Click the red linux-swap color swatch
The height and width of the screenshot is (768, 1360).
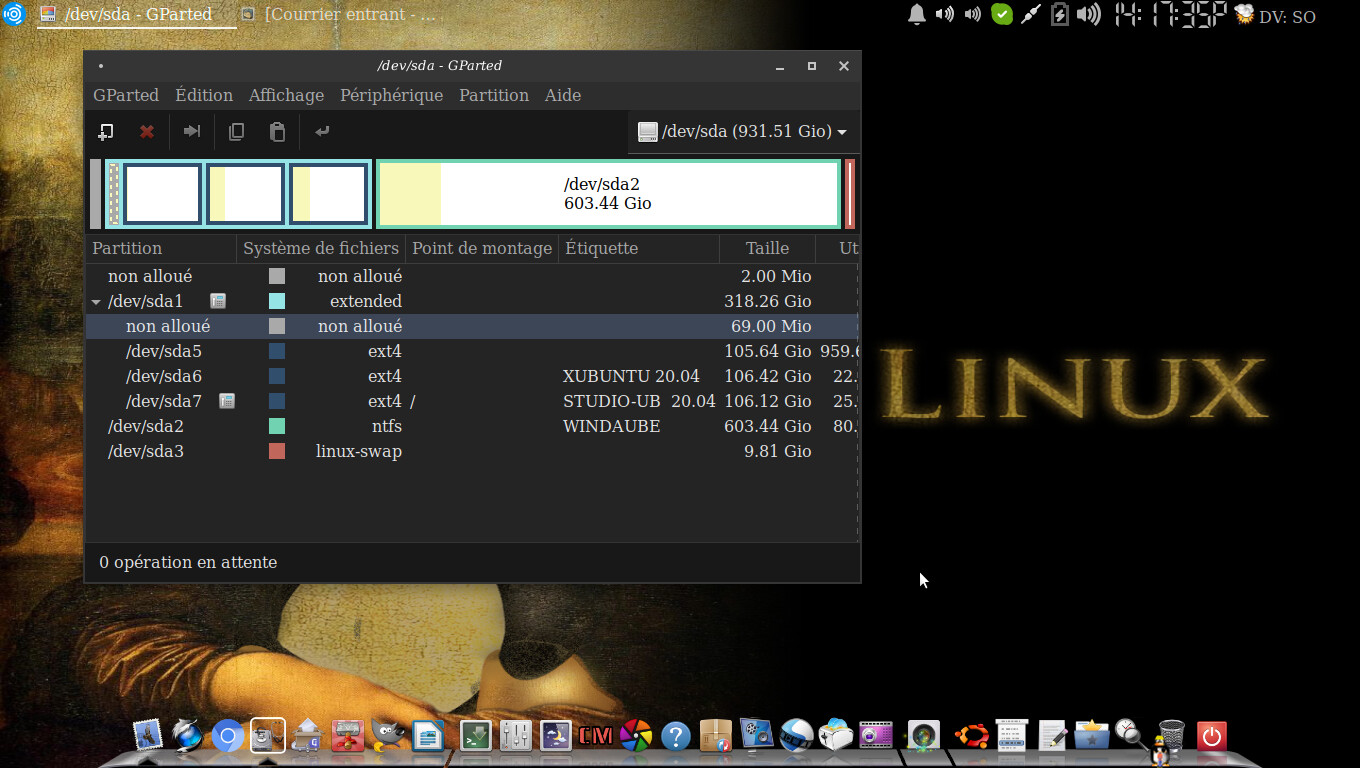point(277,451)
